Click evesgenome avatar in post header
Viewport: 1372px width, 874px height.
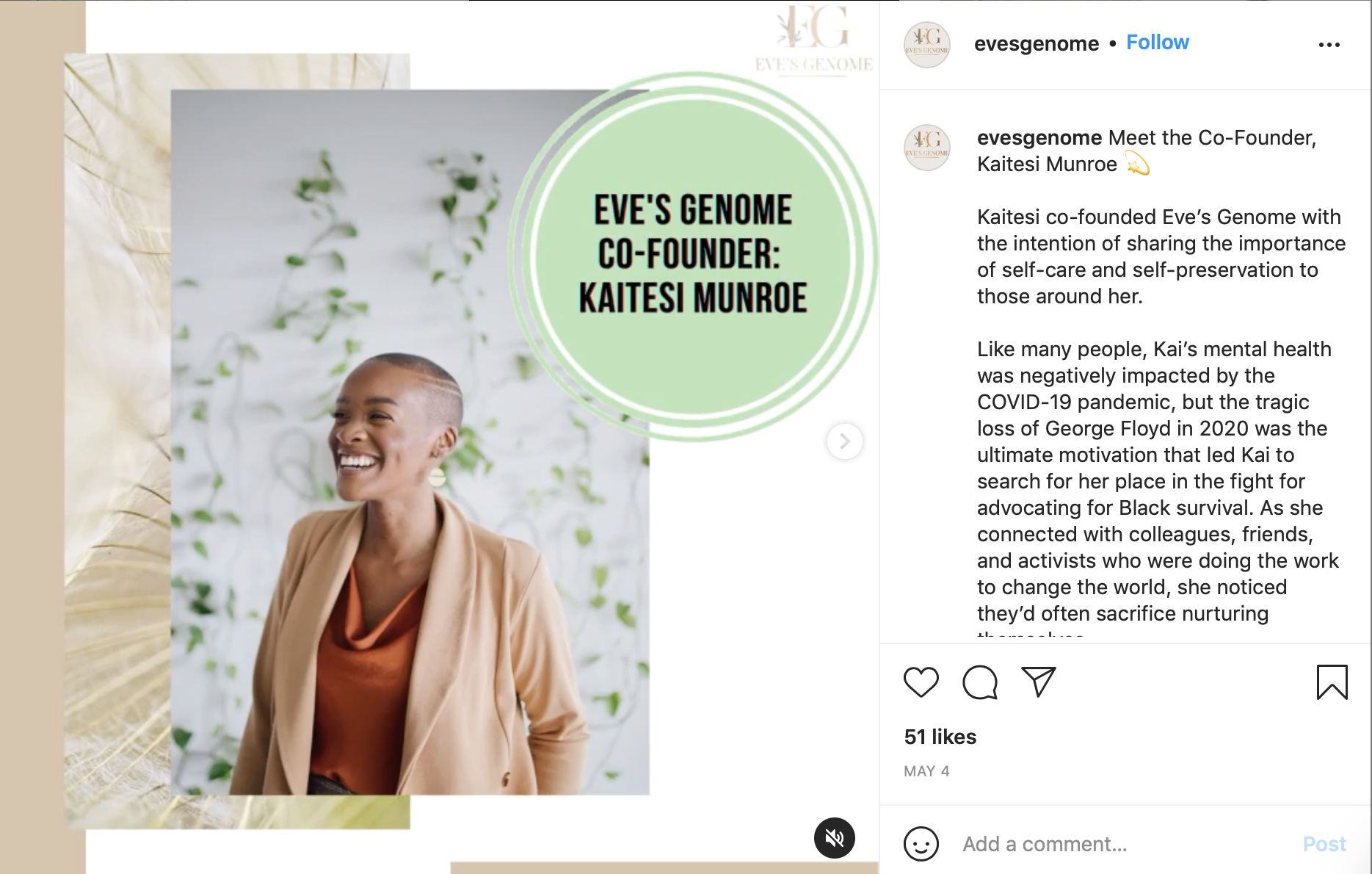coord(927,45)
